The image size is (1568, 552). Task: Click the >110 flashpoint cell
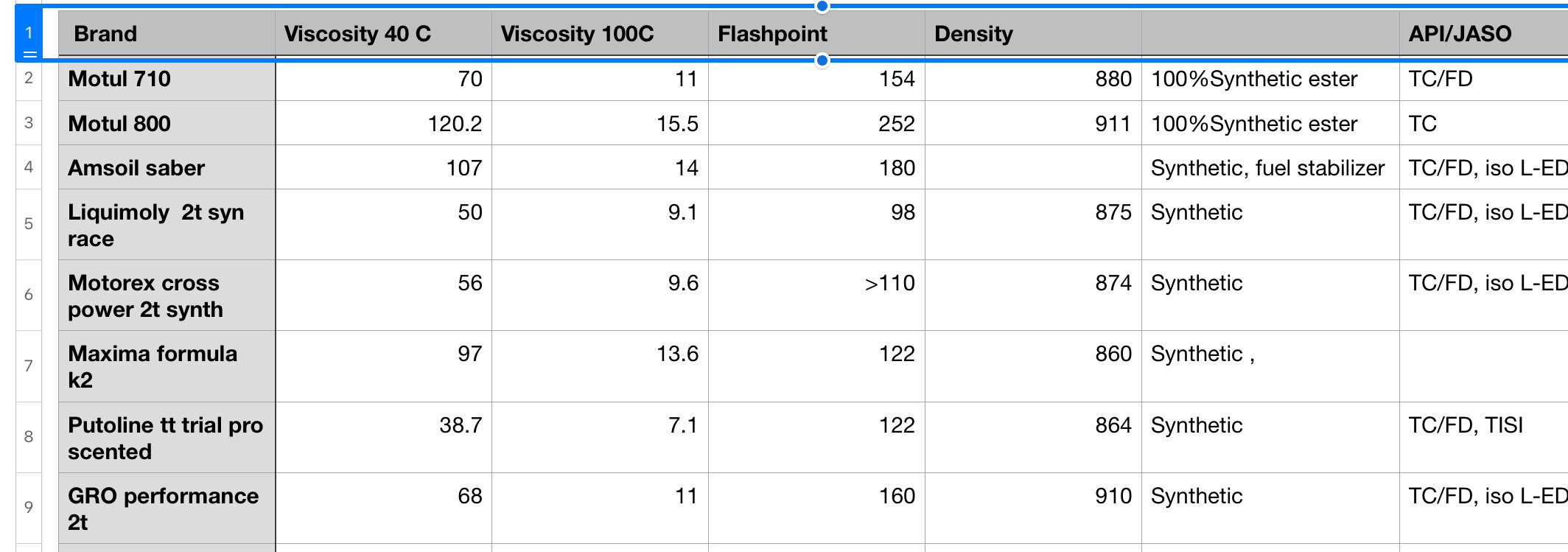(x=816, y=284)
